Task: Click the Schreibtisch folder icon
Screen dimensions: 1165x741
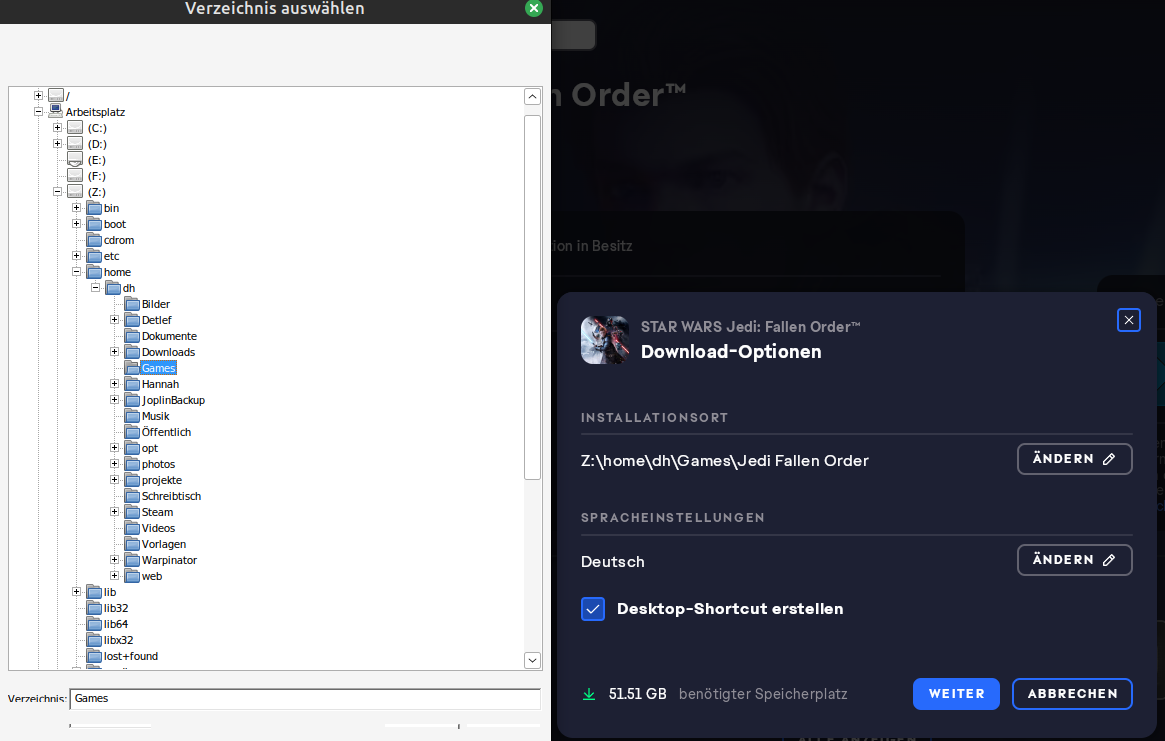Action: (132, 496)
